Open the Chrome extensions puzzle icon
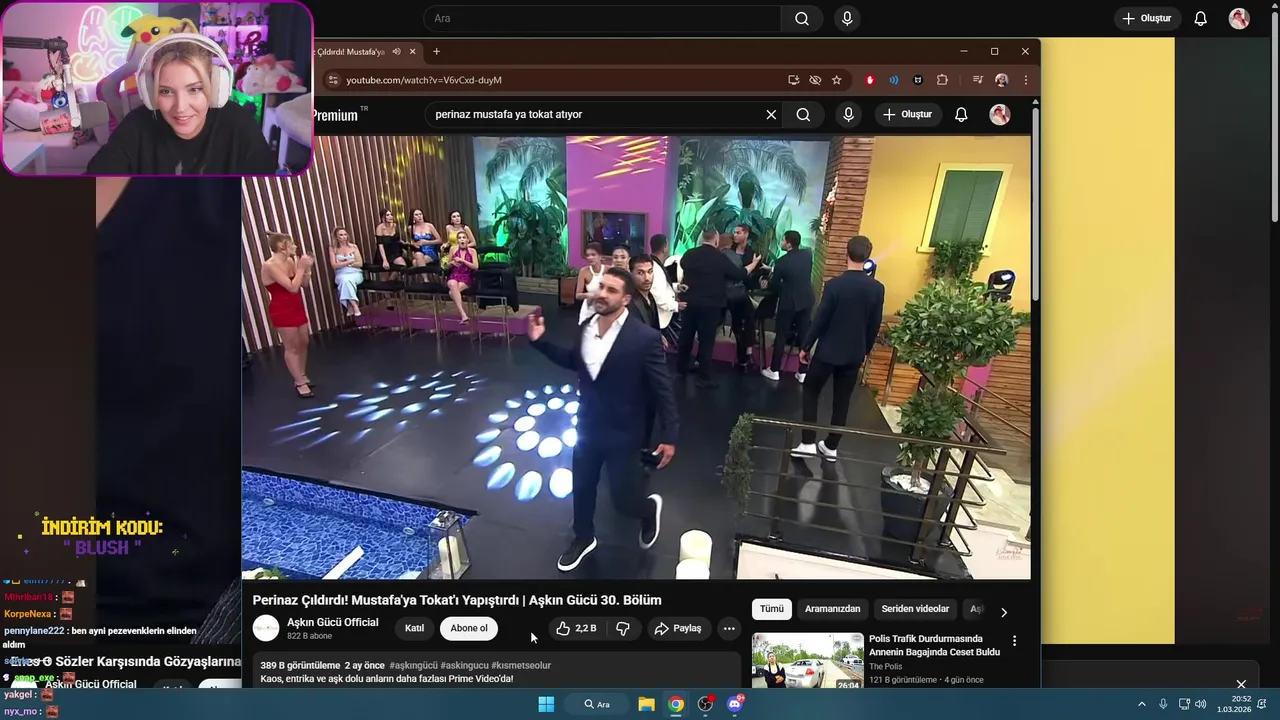This screenshot has height=720, width=1280. (x=942, y=80)
